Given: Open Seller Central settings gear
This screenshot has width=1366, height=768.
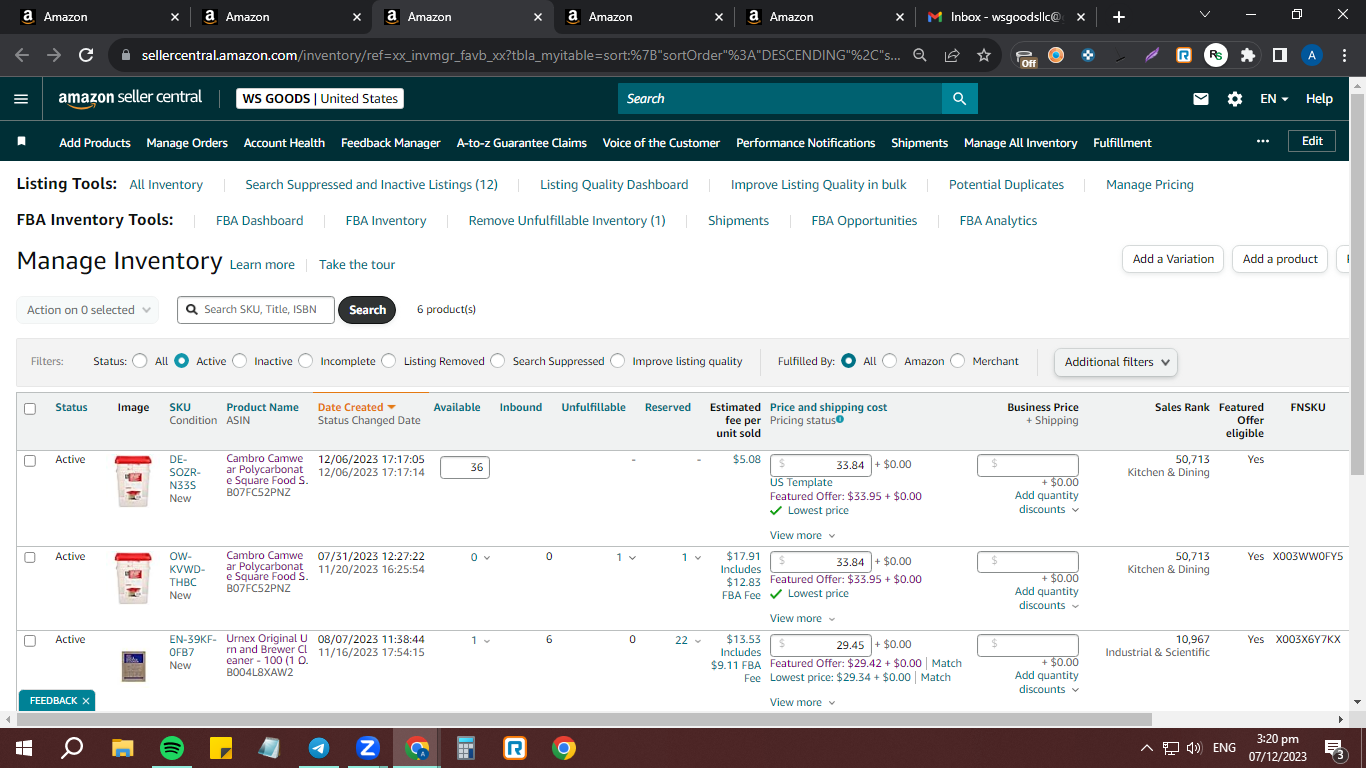Looking at the screenshot, I should [1235, 99].
